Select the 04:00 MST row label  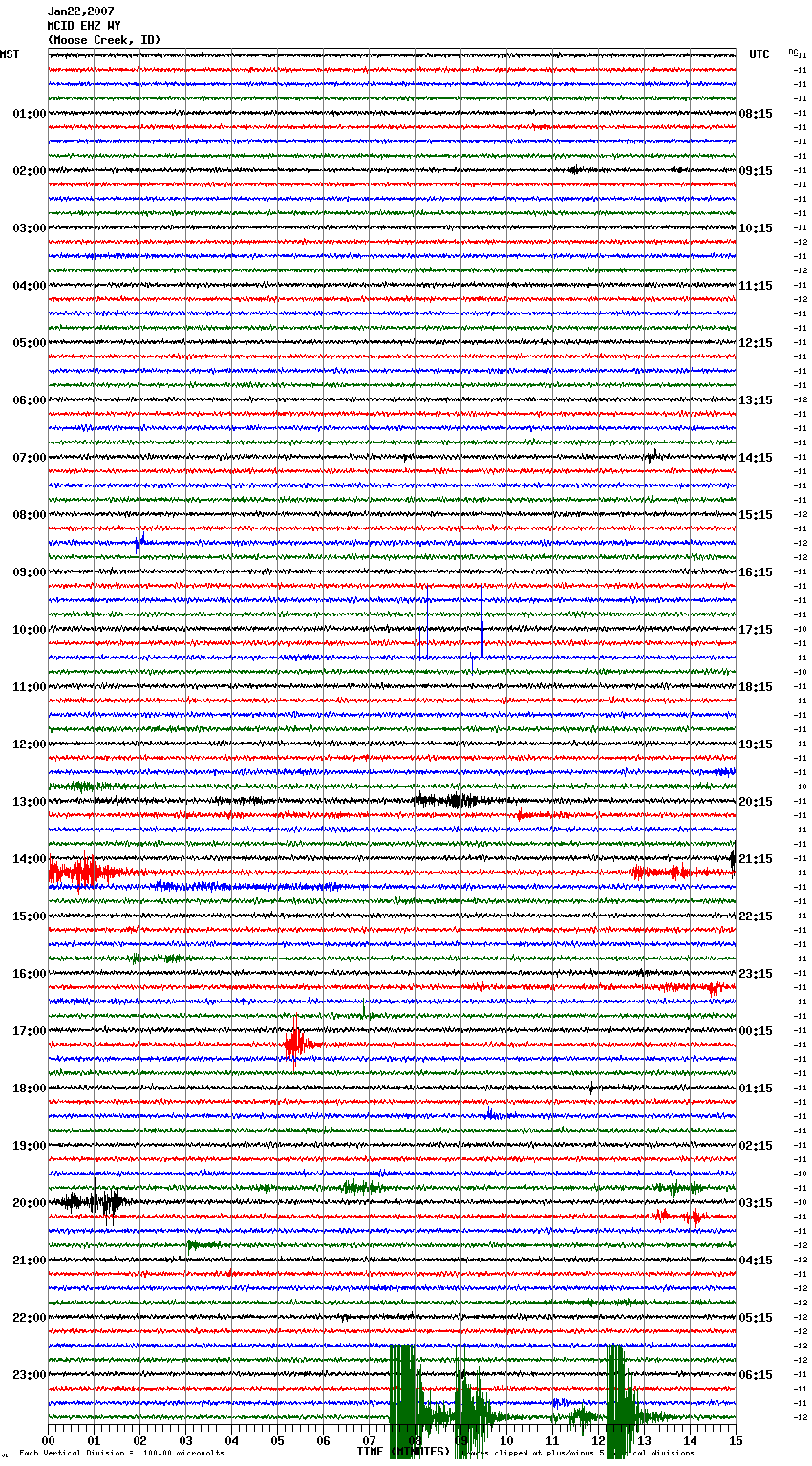[x=30, y=286]
